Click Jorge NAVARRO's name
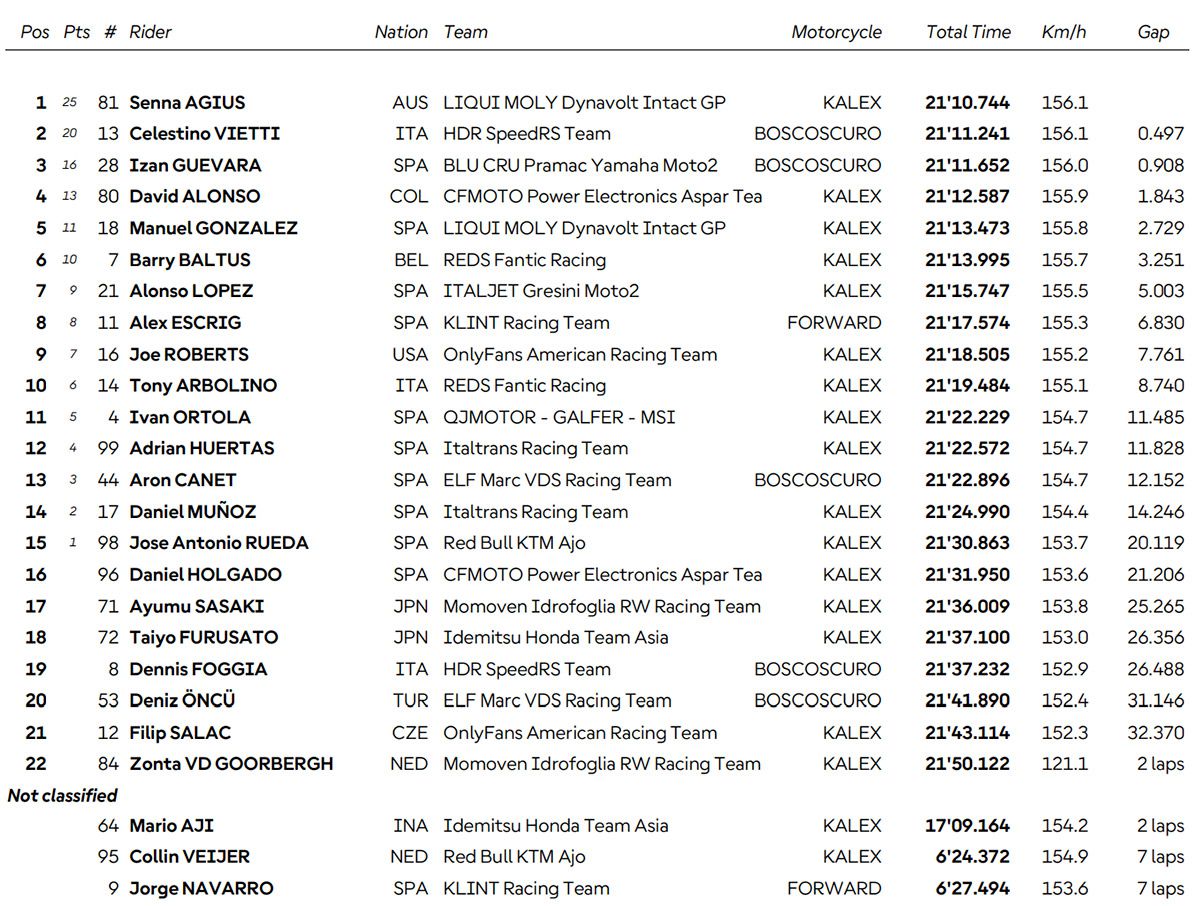This screenshot has height=906, width=1200. [201, 888]
